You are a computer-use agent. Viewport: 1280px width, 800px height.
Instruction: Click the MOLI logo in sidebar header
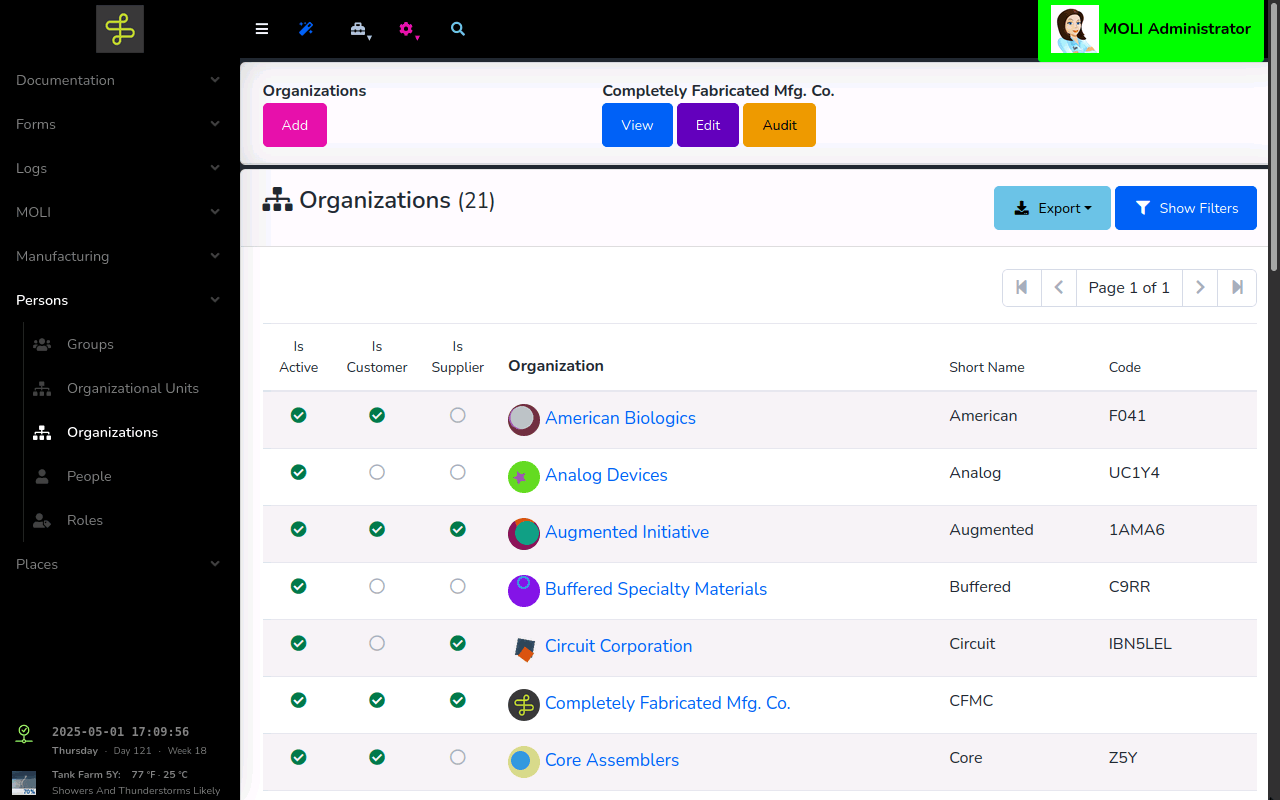coord(120,29)
